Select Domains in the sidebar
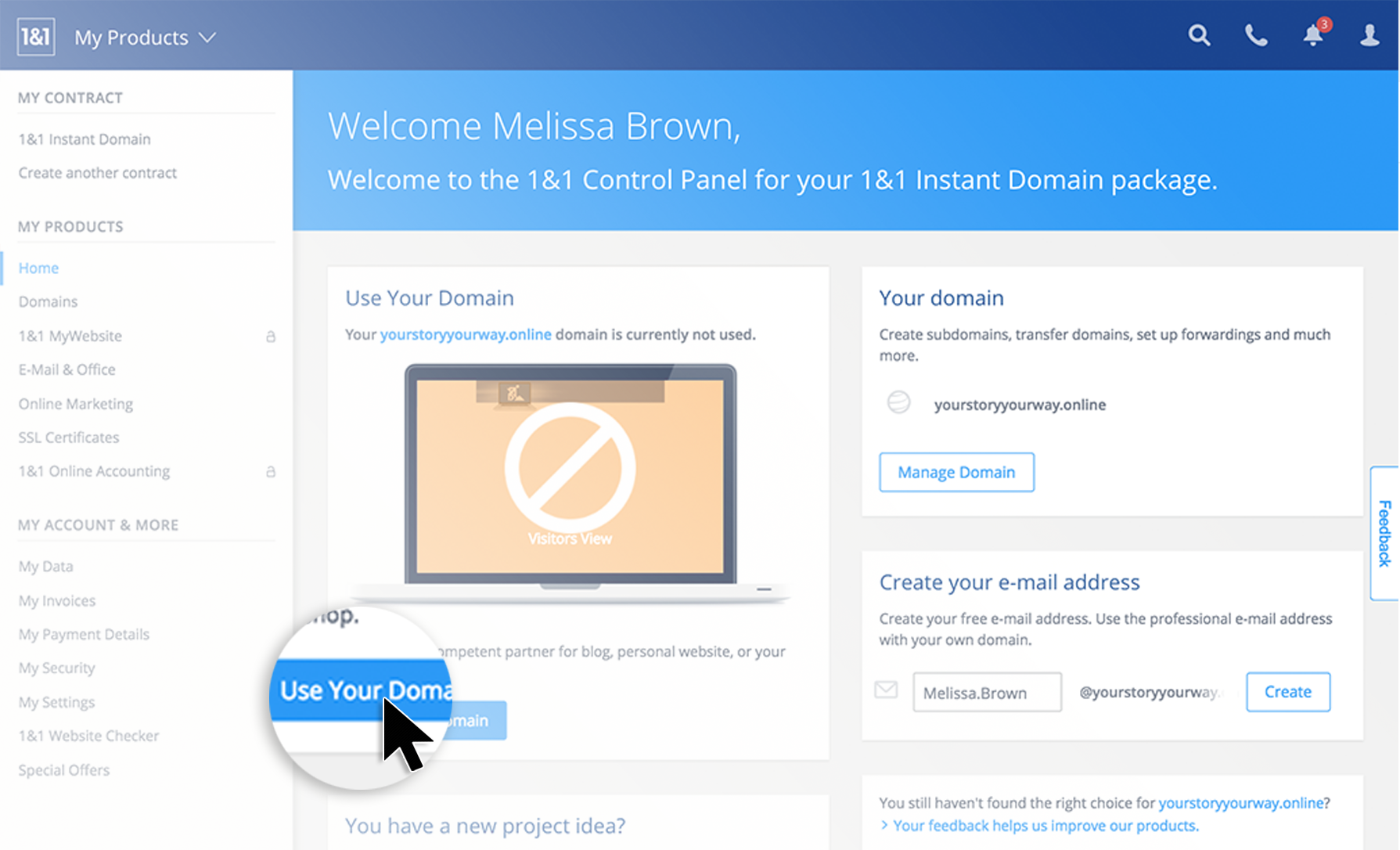The image size is (1400, 850). tap(48, 302)
